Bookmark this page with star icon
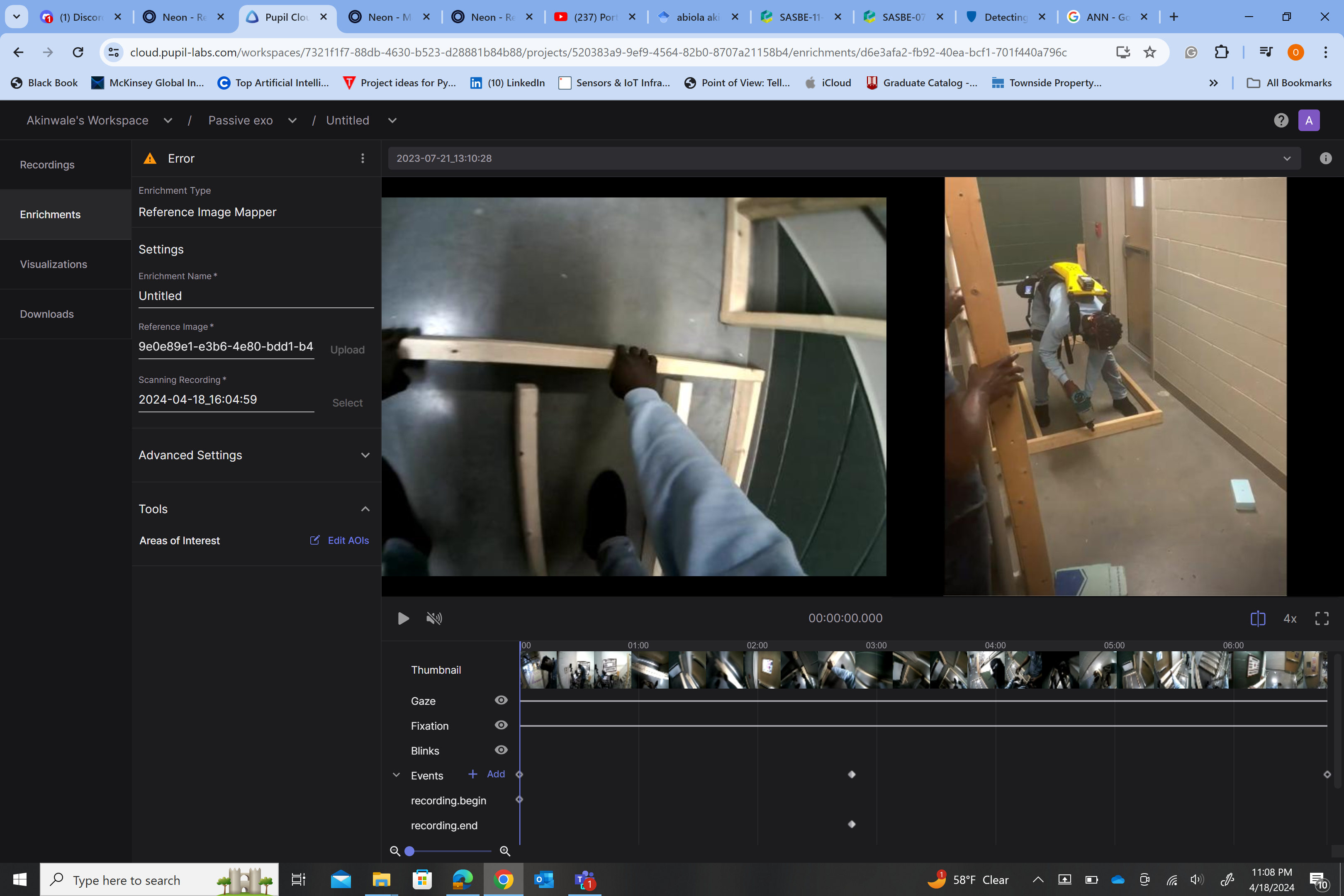Image resolution: width=1344 pixels, height=896 pixels. [1150, 53]
